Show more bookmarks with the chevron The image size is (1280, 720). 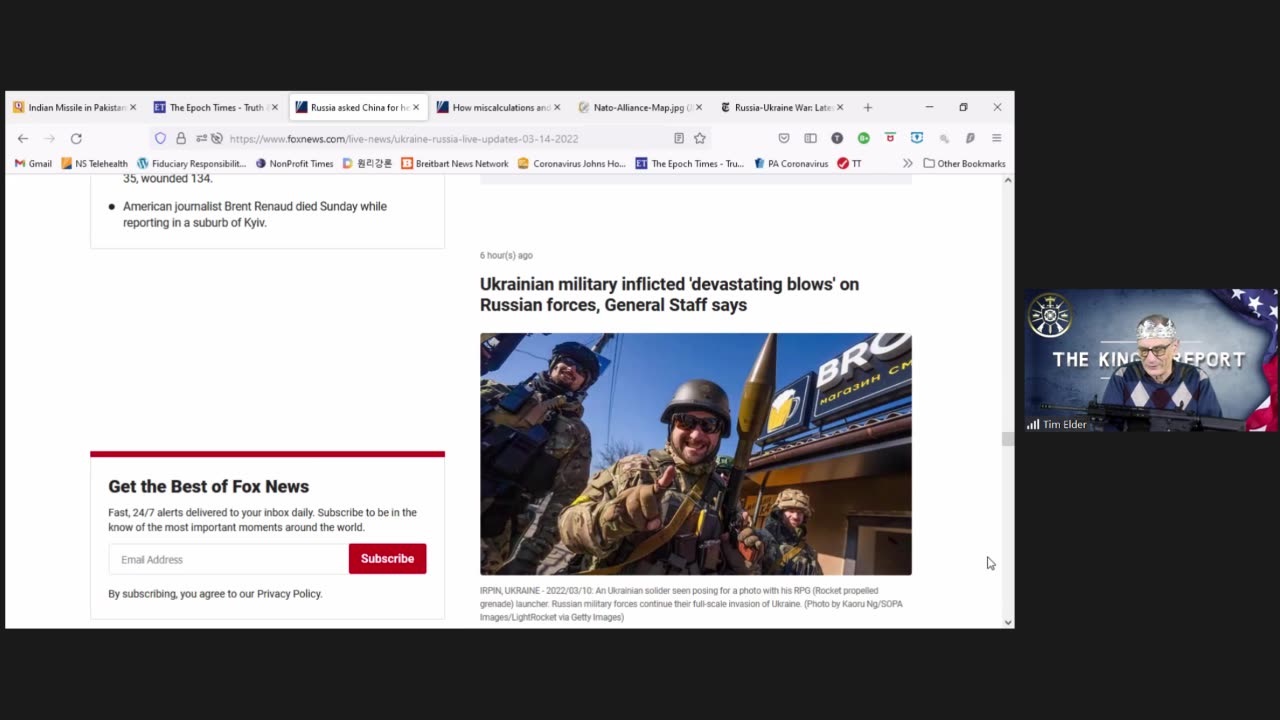[x=908, y=164]
